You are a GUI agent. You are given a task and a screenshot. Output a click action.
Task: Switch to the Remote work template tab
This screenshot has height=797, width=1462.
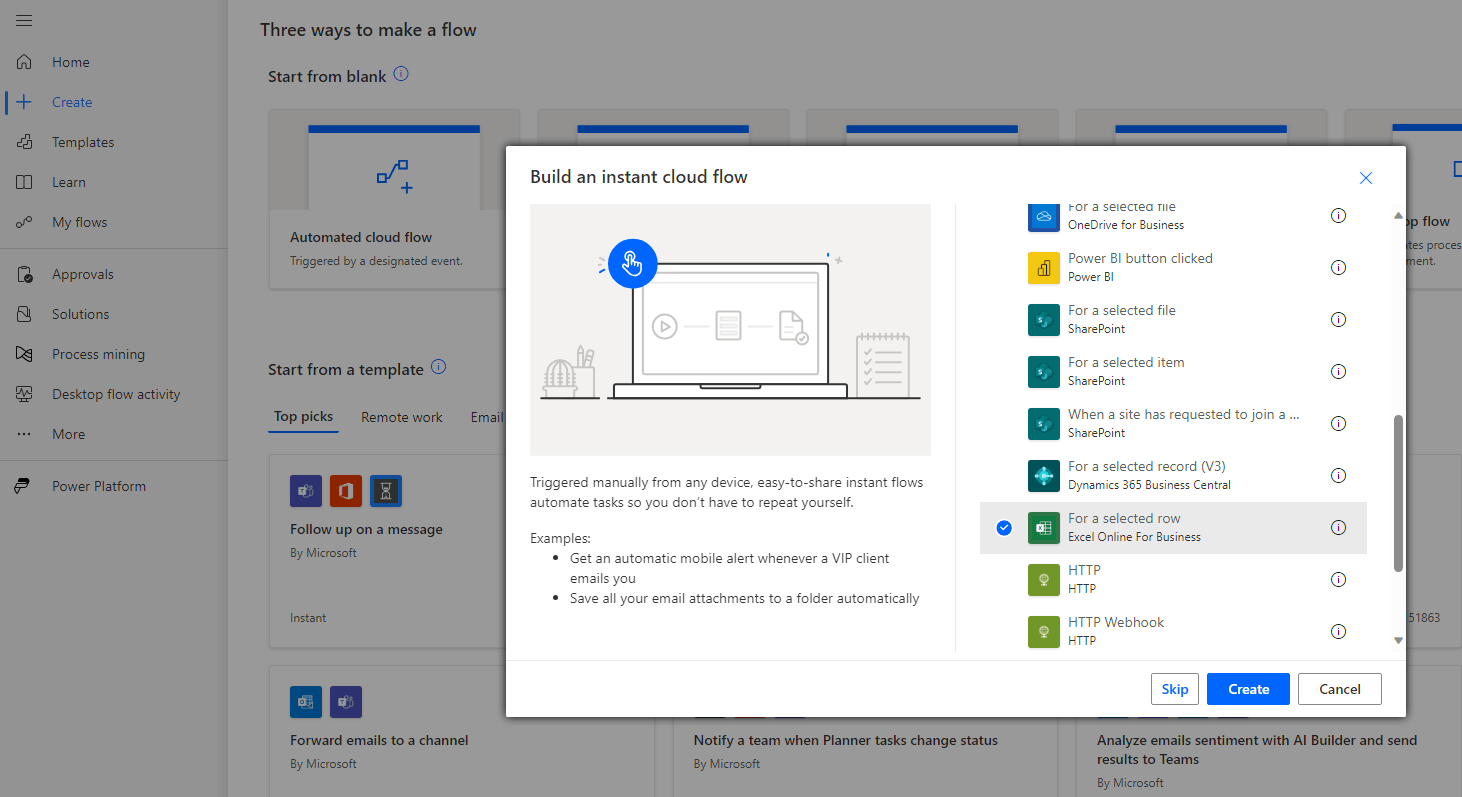(x=402, y=417)
